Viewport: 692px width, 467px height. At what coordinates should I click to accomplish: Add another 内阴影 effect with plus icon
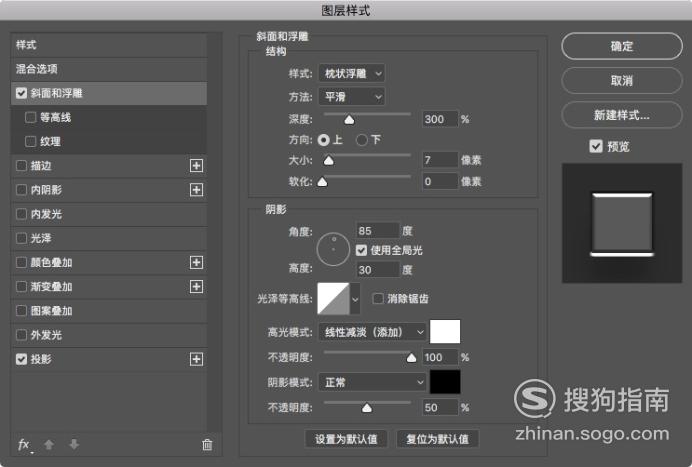(x=196, y=190)
